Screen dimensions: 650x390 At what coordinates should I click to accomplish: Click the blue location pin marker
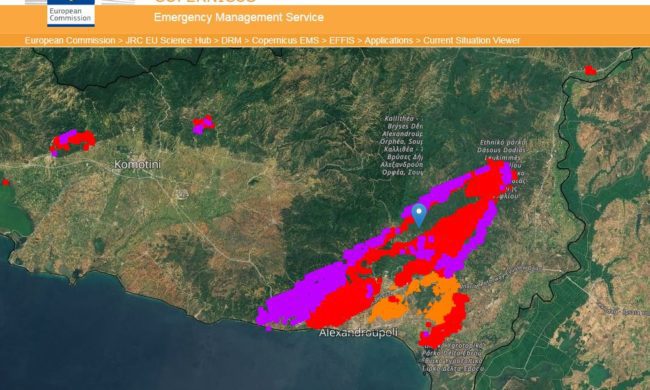pos(419,216)
